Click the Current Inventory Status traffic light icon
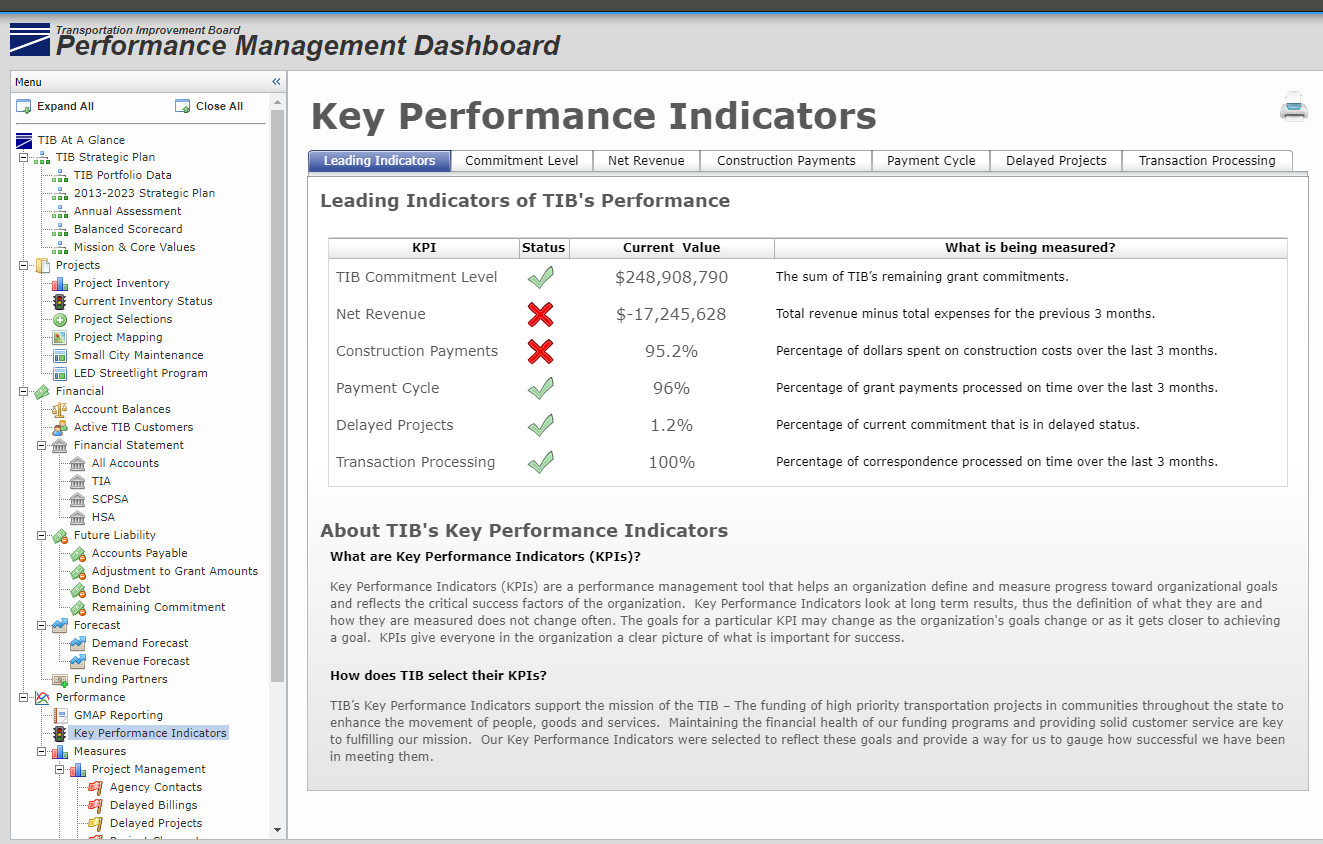The width and height of the screenshot is (1323, 844). click(60, 301)
